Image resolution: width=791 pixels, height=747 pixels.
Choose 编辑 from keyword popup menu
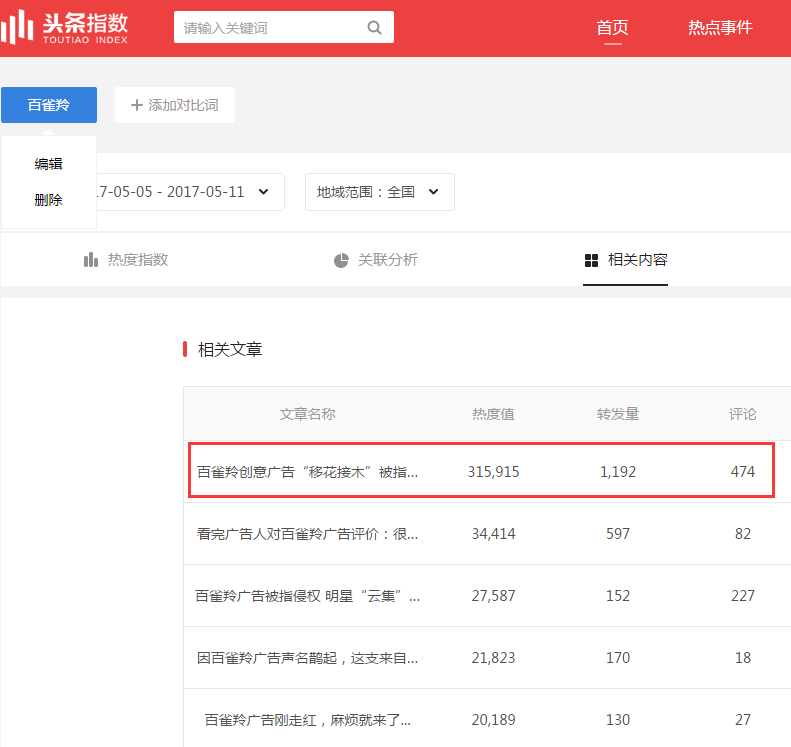[x=48, y=164]
